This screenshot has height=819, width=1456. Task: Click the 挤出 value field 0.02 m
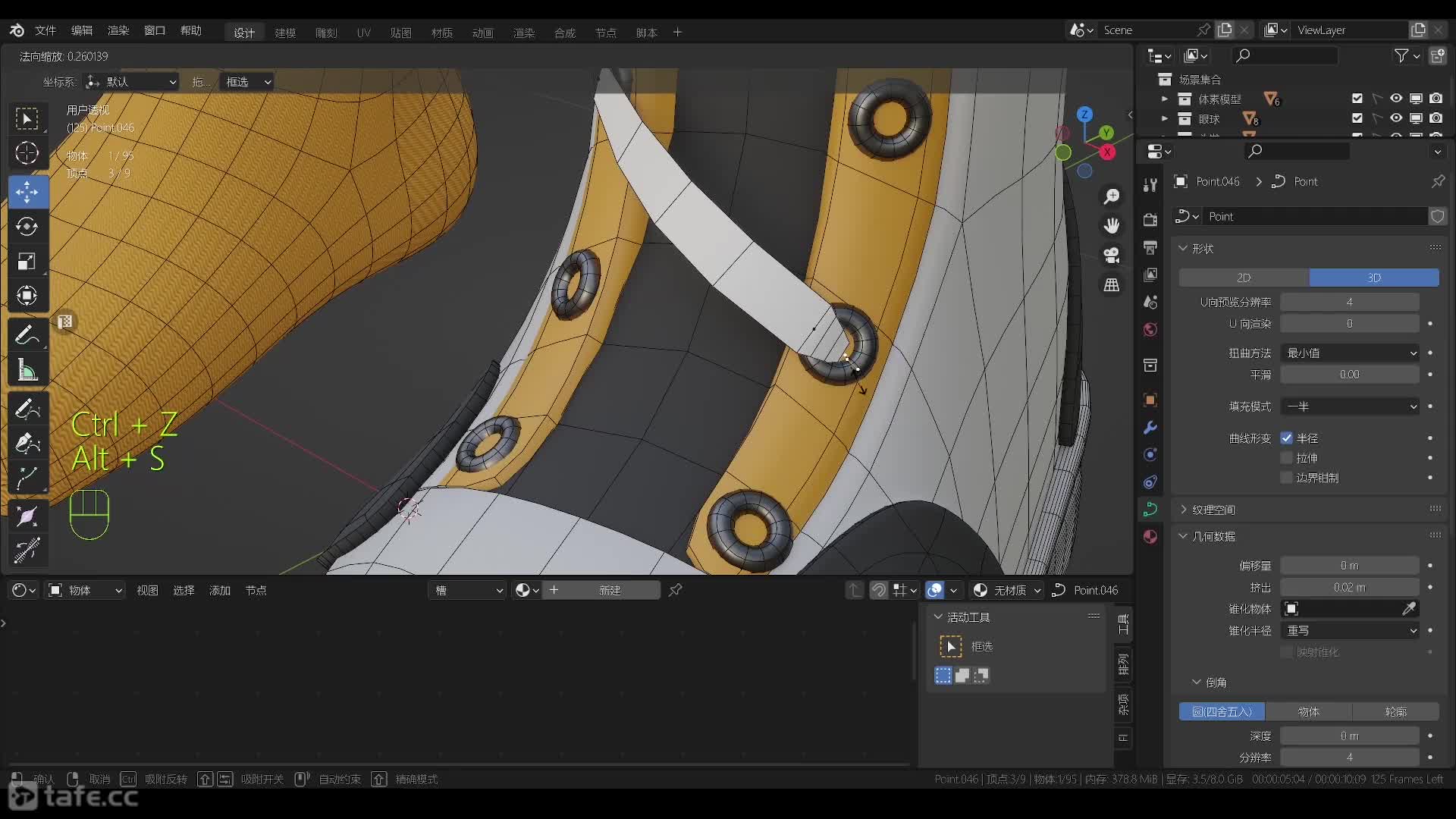(x=1350, y=587)
